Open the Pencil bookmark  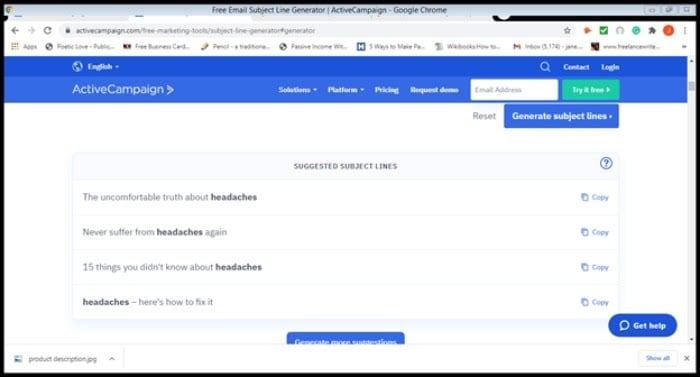pos(236,46)
